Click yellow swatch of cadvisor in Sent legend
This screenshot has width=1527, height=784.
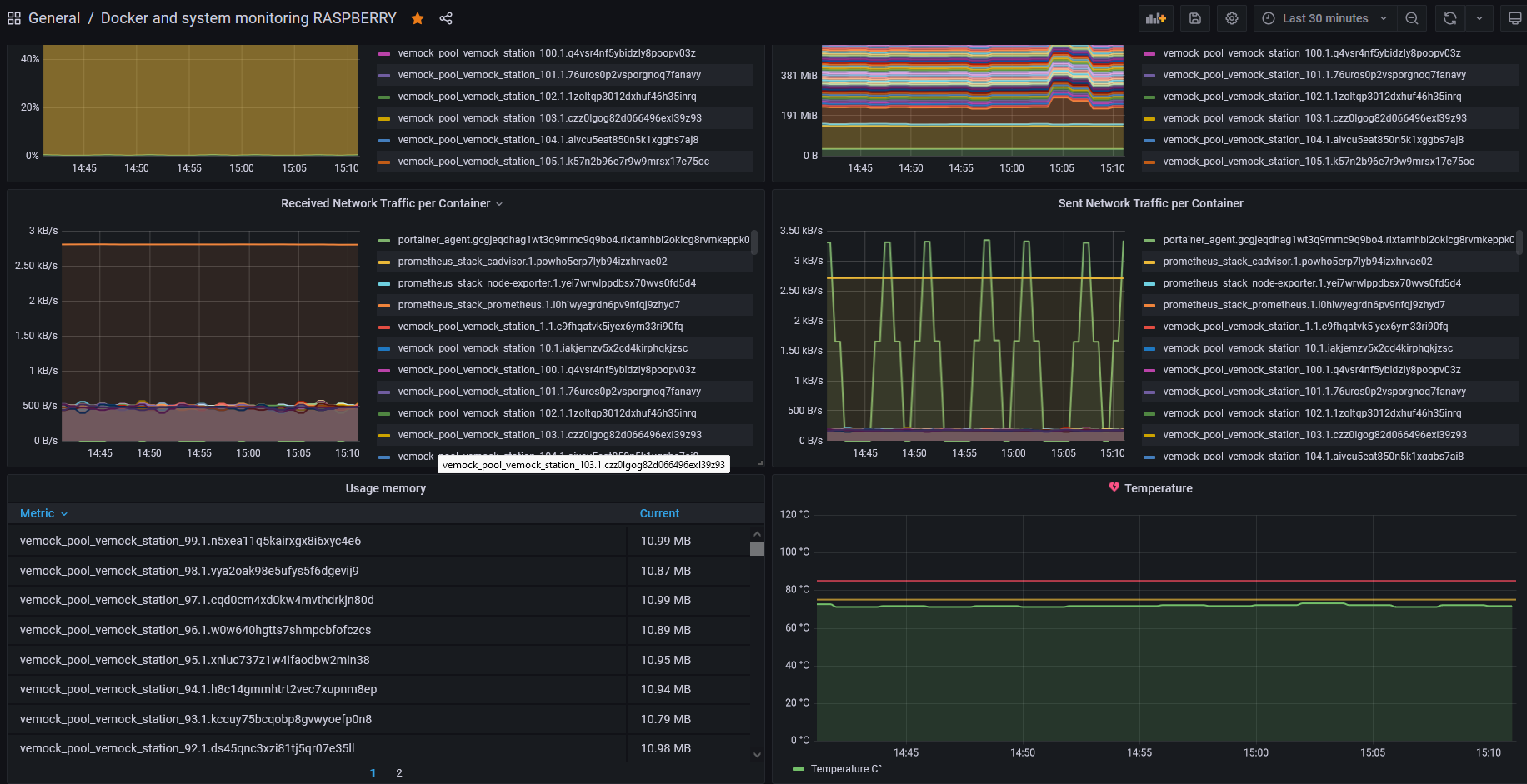[1149, 262]
